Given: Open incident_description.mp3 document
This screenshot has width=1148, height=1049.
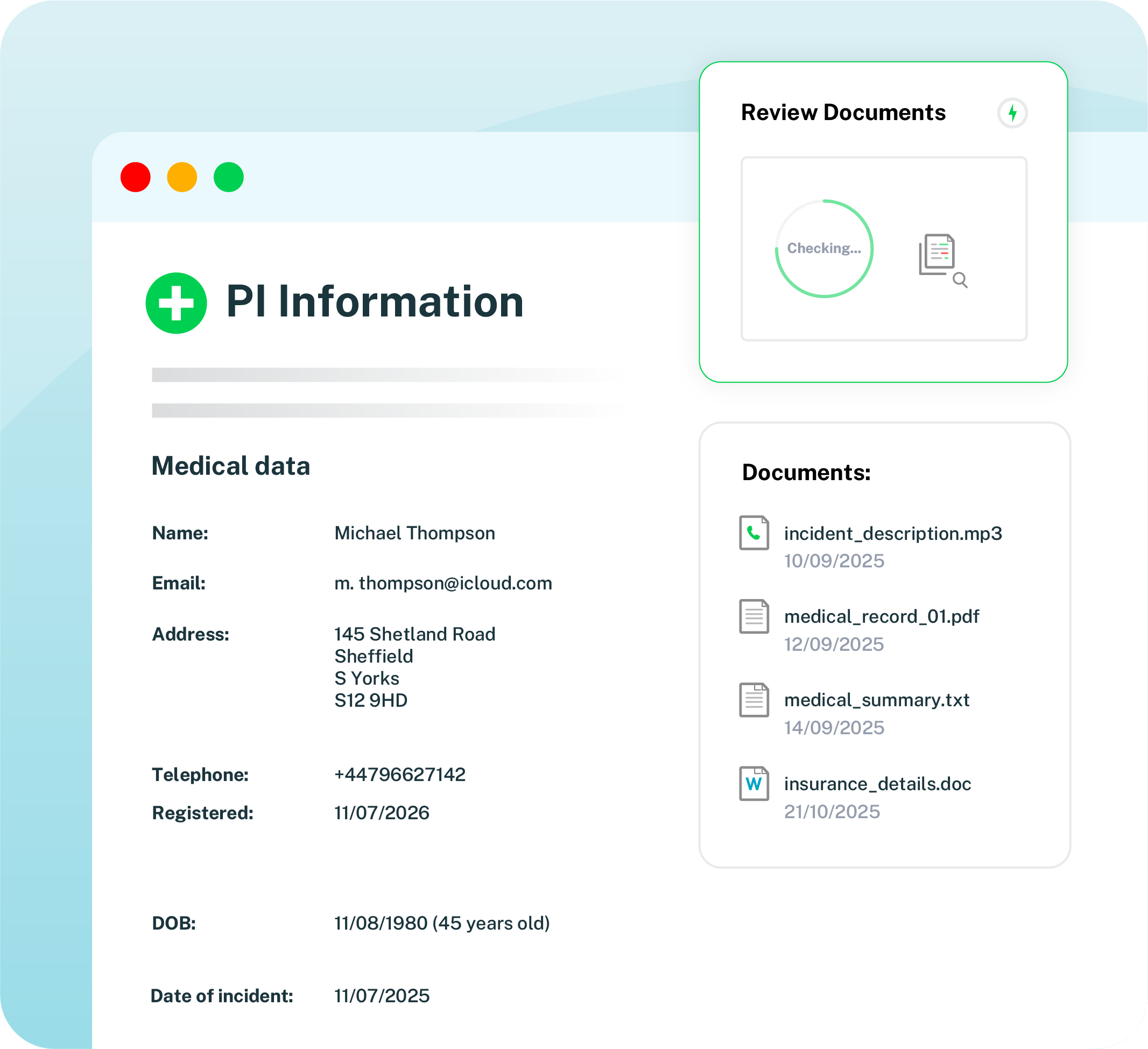Looking at the screenshot, I should point(892,533).
